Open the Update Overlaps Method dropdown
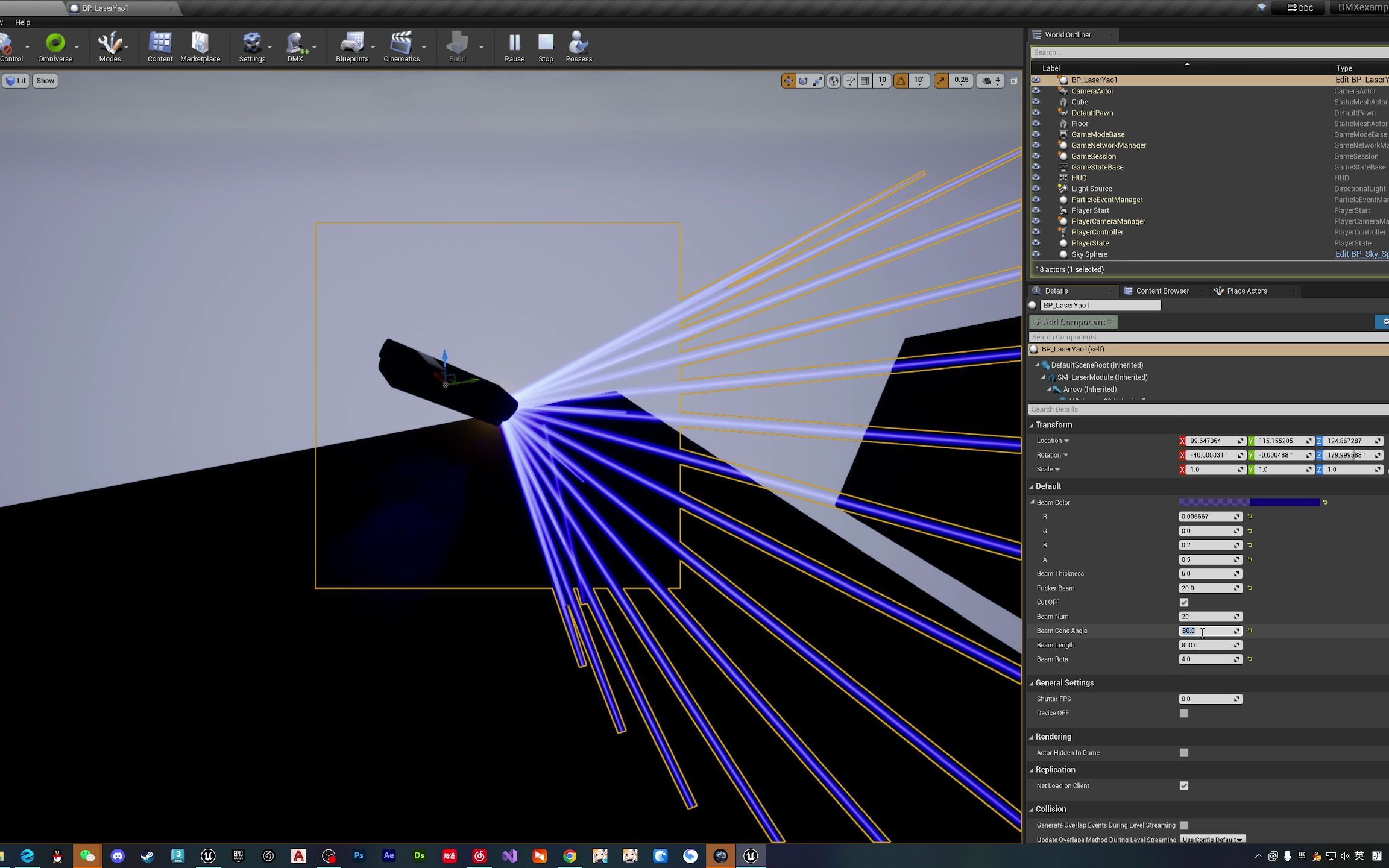 point(1212,840)
